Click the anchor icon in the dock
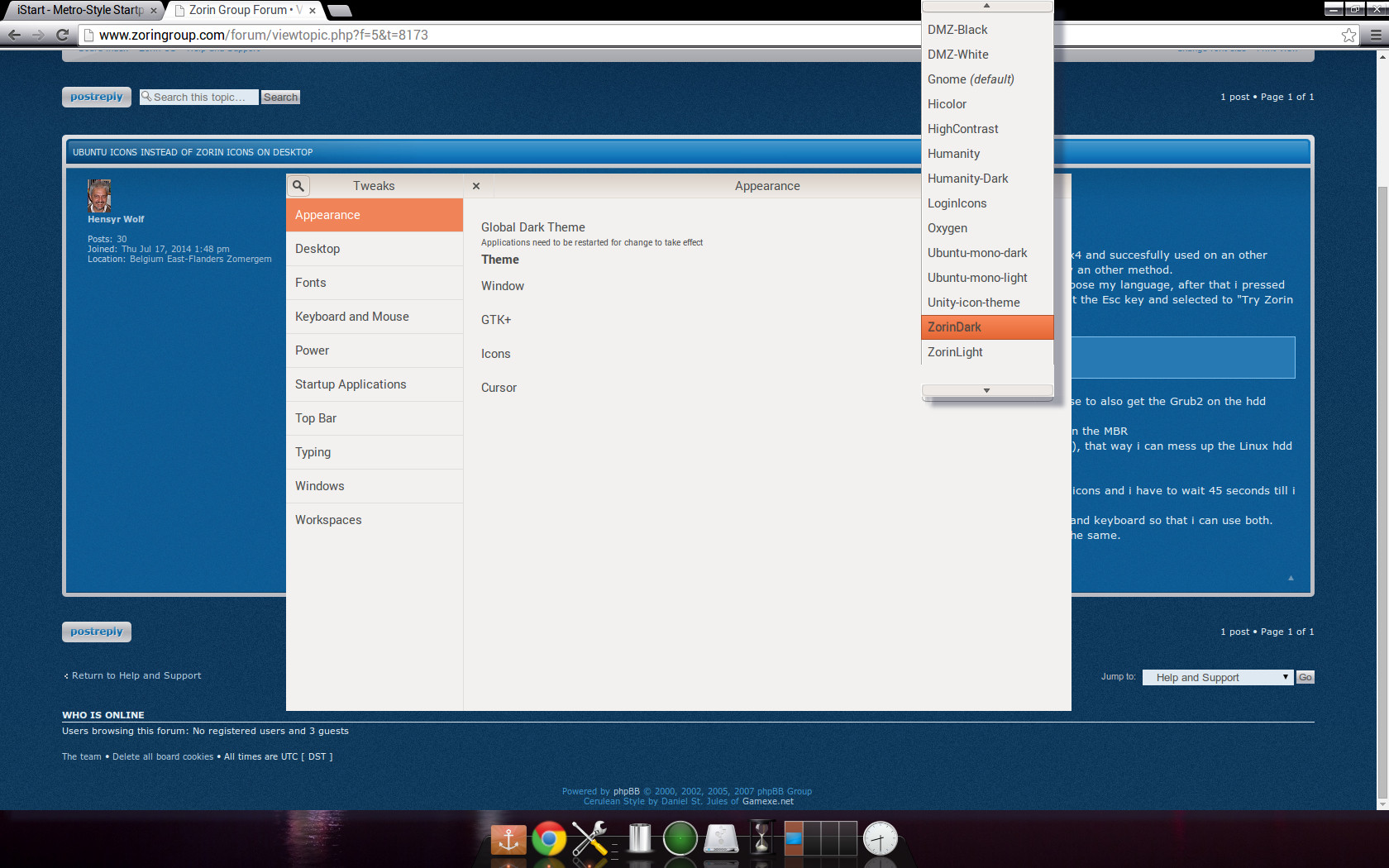Viewport: 1389px width, 868px height. point(508,840)
